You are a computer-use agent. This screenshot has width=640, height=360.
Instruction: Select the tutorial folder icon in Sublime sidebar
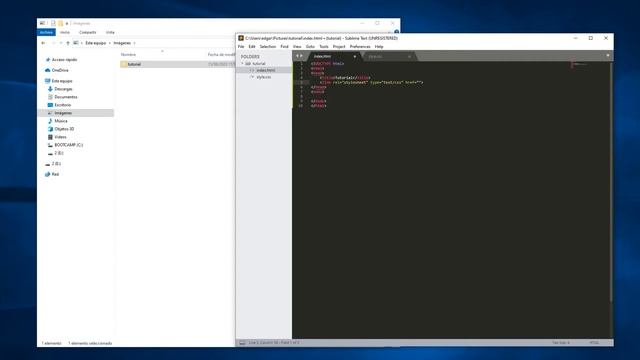[x=248, y=64]
